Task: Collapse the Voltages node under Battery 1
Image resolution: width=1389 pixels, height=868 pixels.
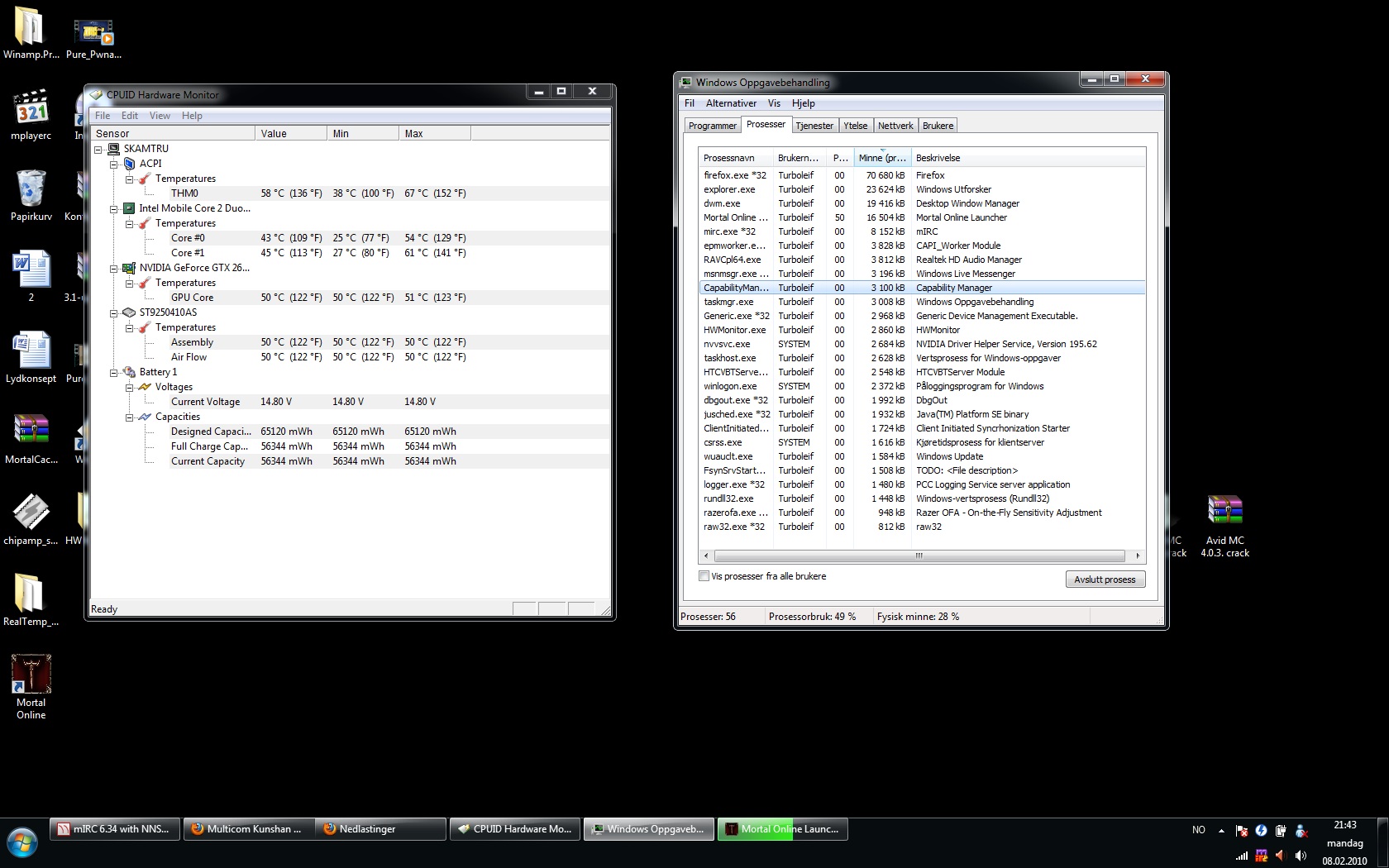Action: [x=130, y=388]
